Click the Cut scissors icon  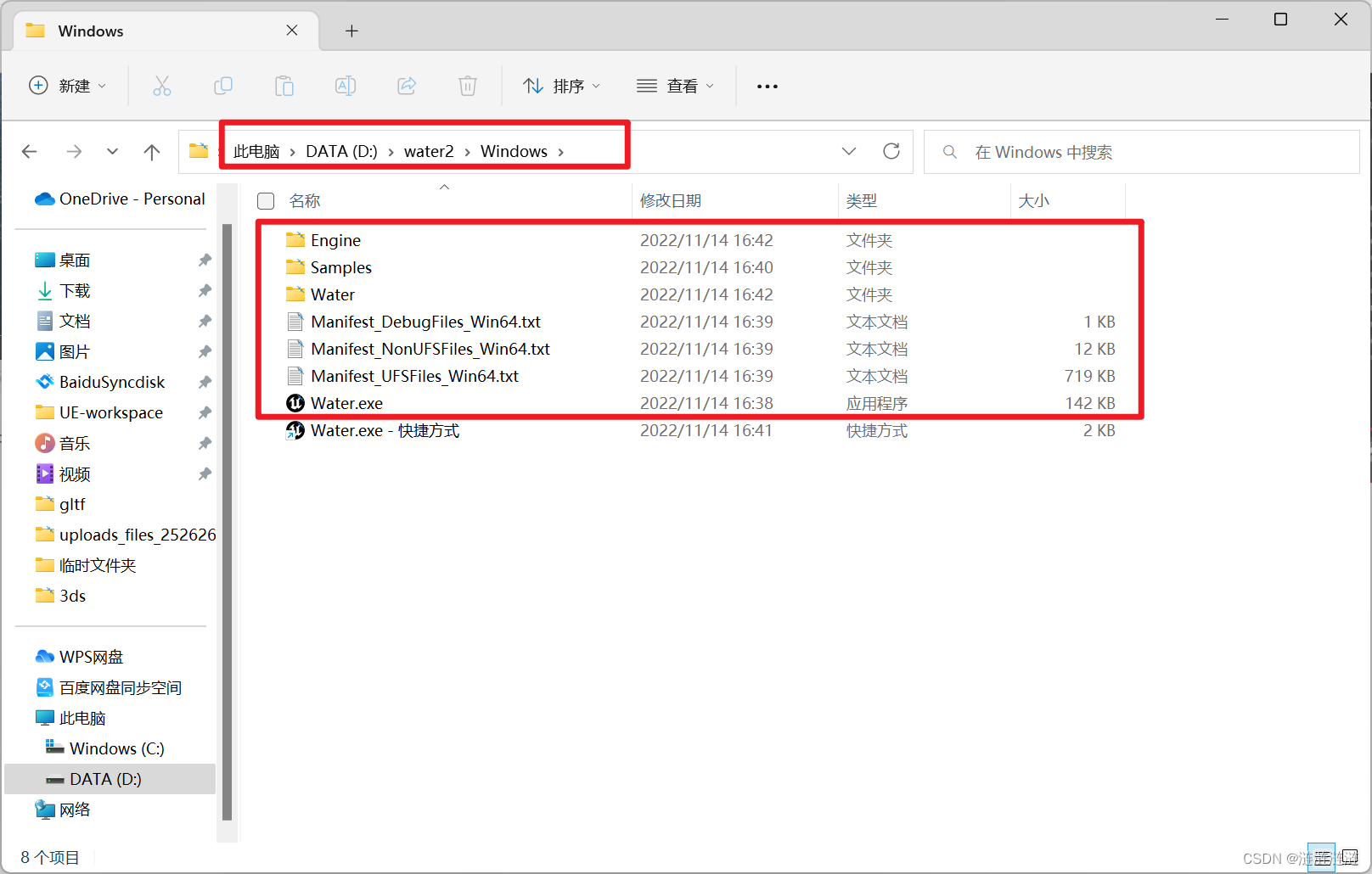(161, 86)
